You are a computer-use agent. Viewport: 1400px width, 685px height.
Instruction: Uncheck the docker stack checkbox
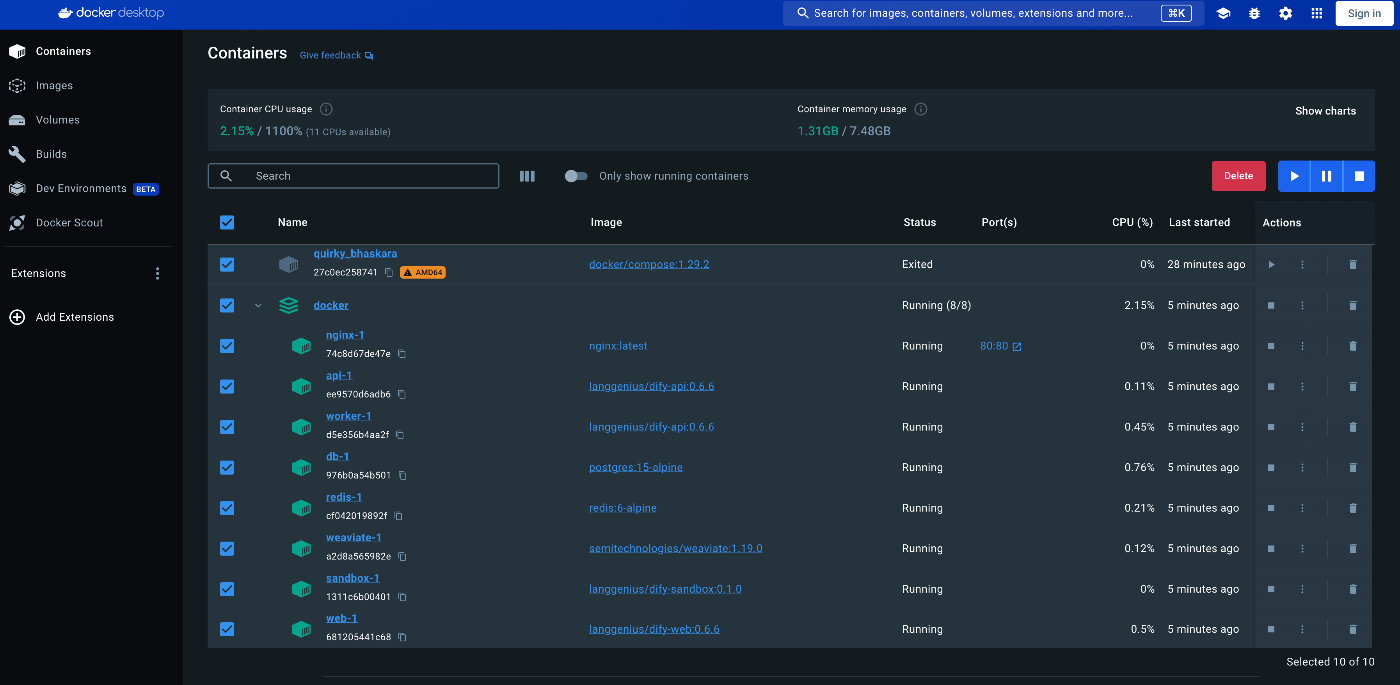coord(227,305)
